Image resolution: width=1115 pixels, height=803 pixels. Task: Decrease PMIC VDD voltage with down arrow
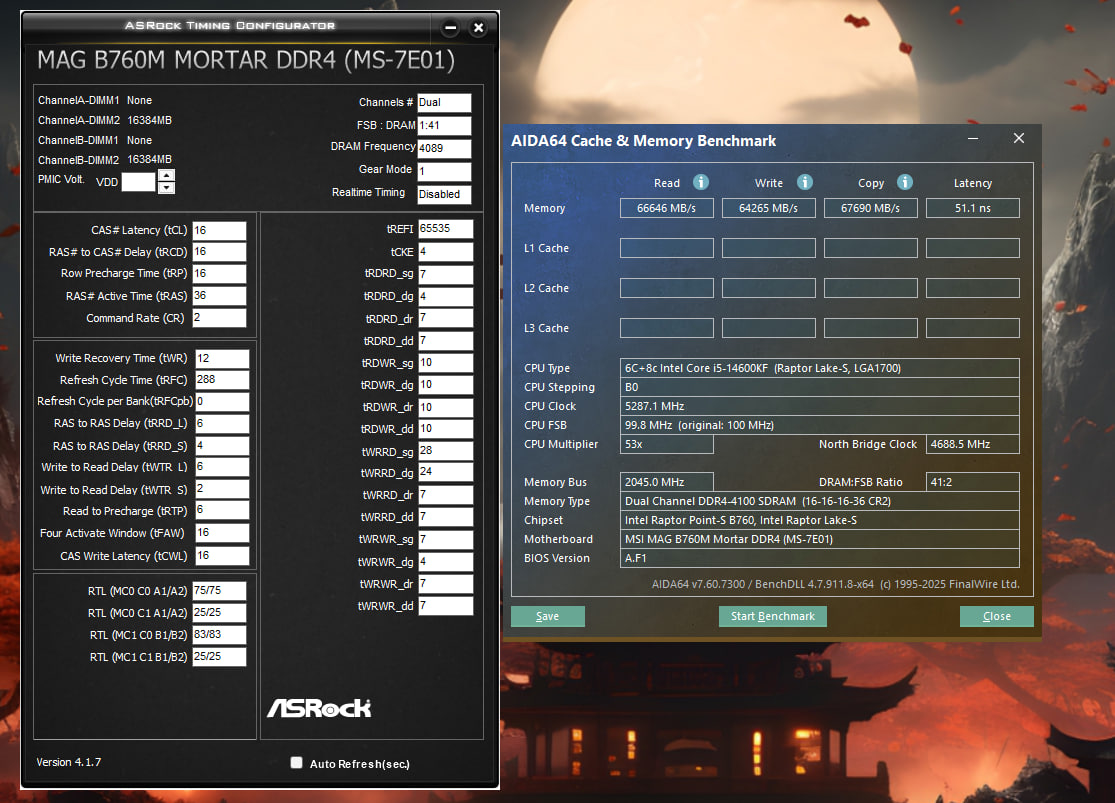[x=166, y=188]
